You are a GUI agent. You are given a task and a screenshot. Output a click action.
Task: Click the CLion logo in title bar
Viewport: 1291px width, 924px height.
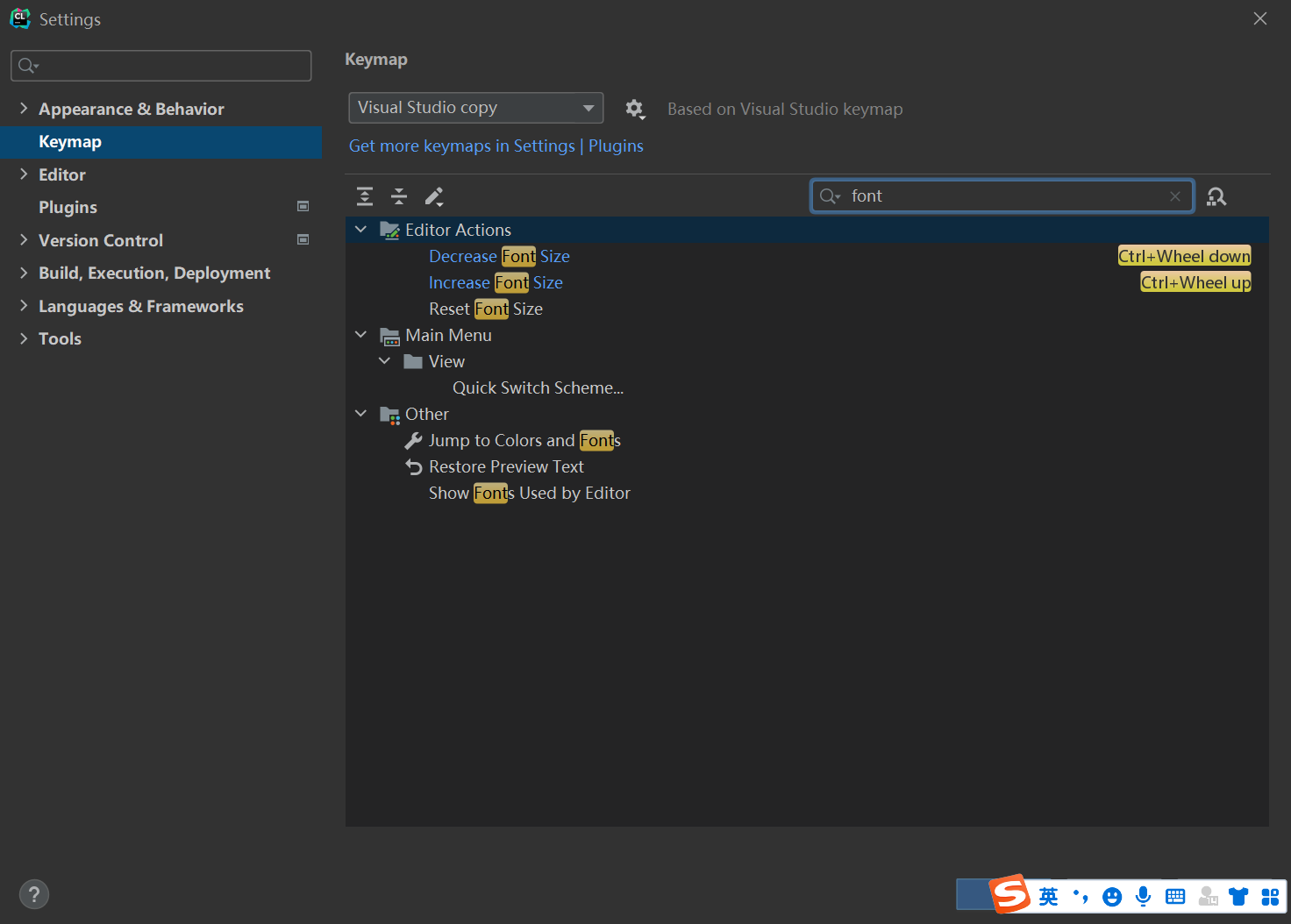click(20, 18)
